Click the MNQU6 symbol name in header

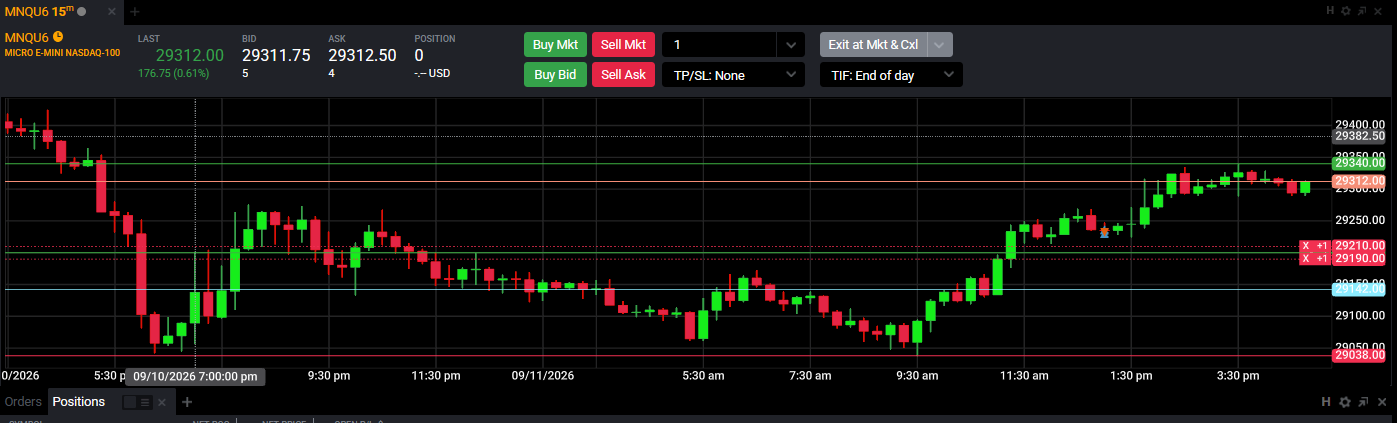27,37
